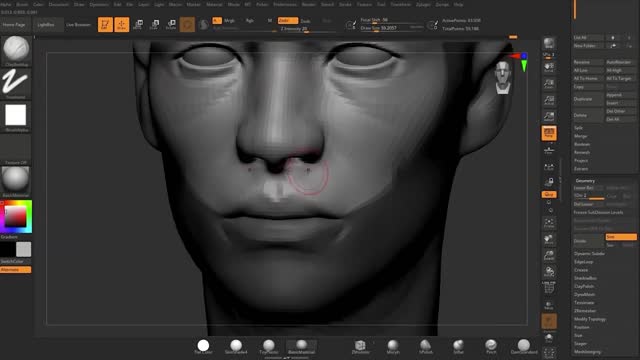Pick the hPolish brush from bottom shelf

425,347
